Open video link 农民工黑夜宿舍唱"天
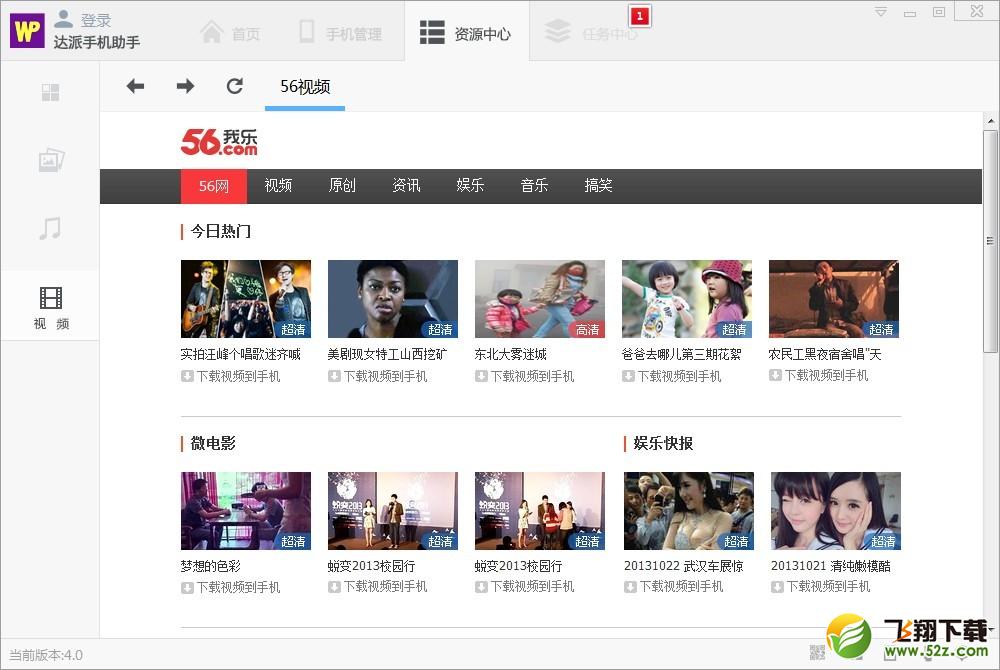The width and height of the screenshot is (1000, 670). tap(825, 354)
